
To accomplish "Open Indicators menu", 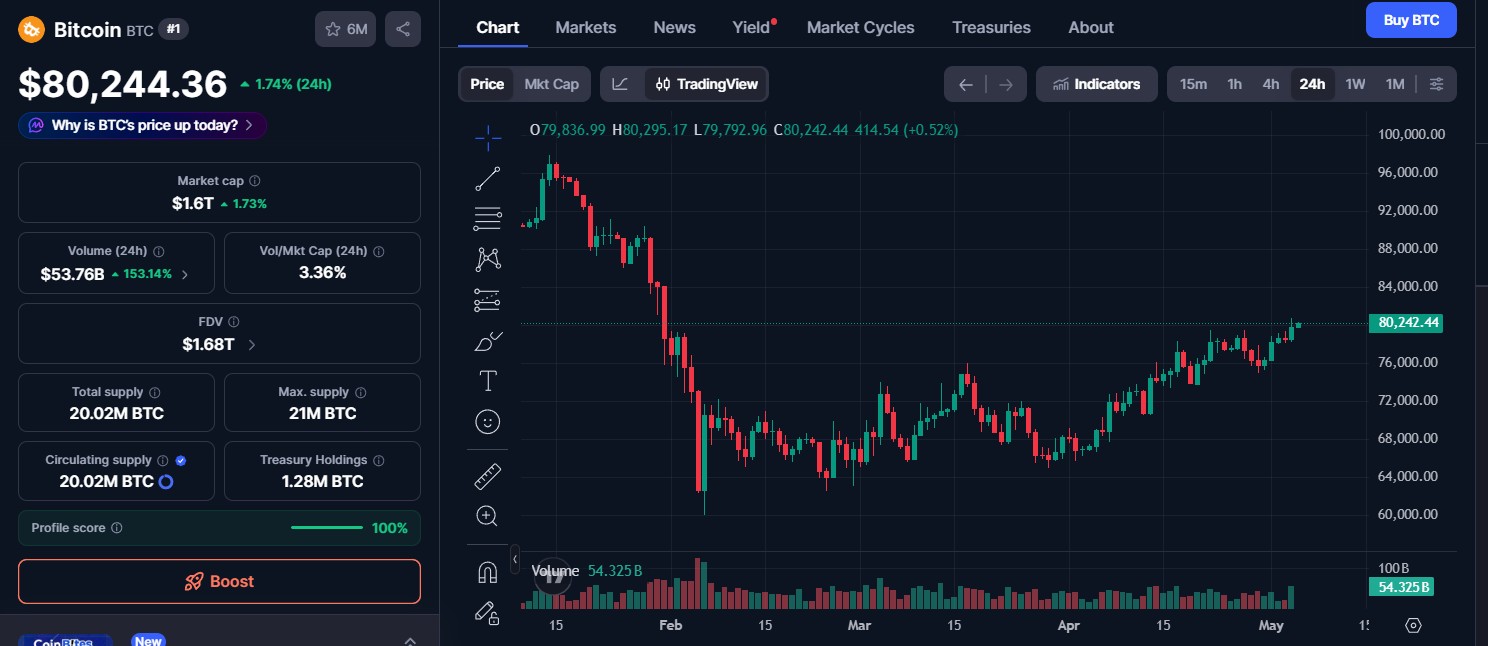I will tap(1097, 84).
